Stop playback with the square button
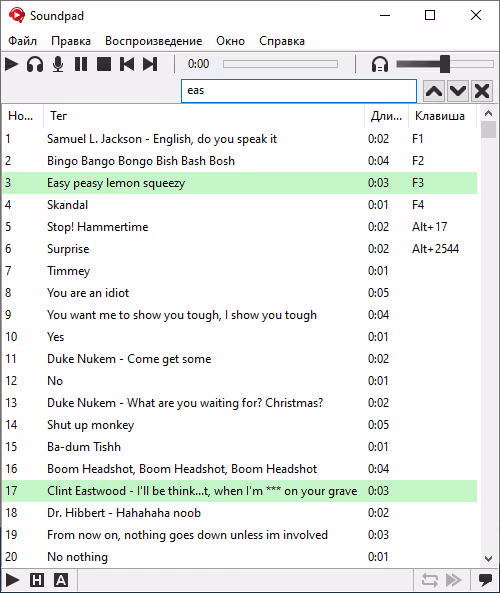This screenshot has width=500, height=593. (x=104, y=64)
